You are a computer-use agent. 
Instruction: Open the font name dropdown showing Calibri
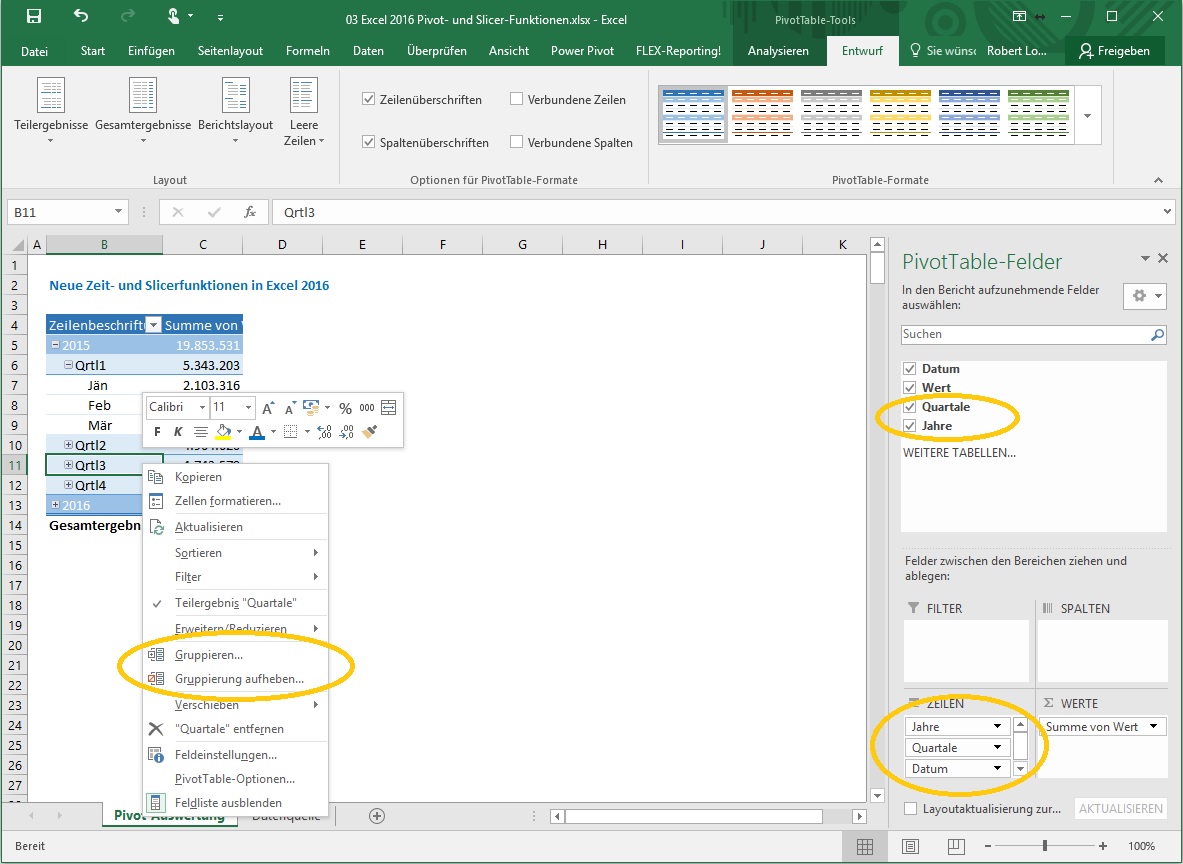[202, 408]
